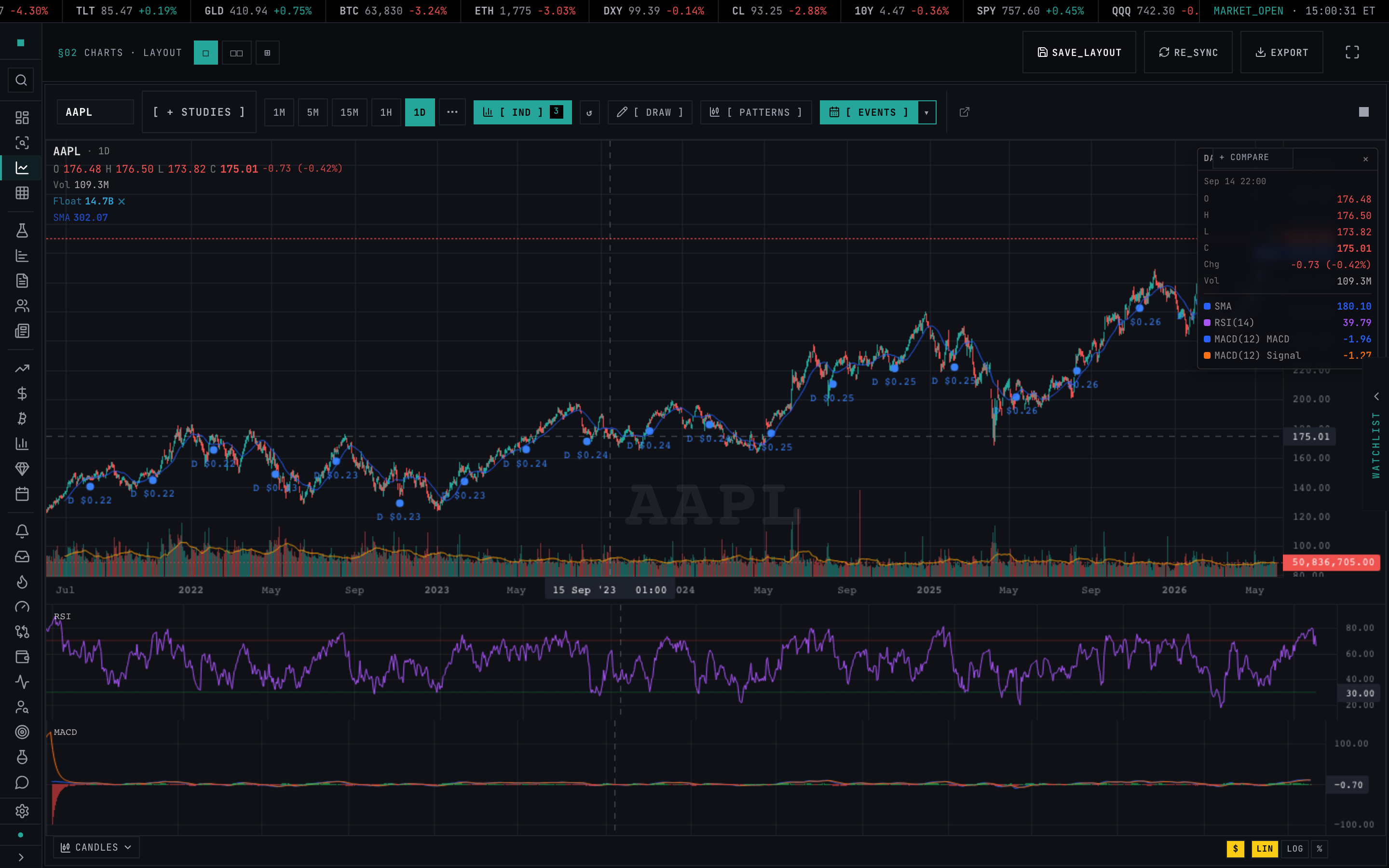1389x868 pixels.
Task: Open the chat bubble icon
Action: point(22,783)
